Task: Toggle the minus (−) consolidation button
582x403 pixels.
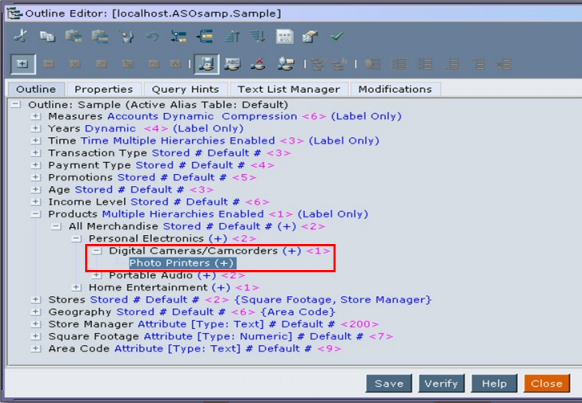Action: pyautogui.click(x=49, y=64)
